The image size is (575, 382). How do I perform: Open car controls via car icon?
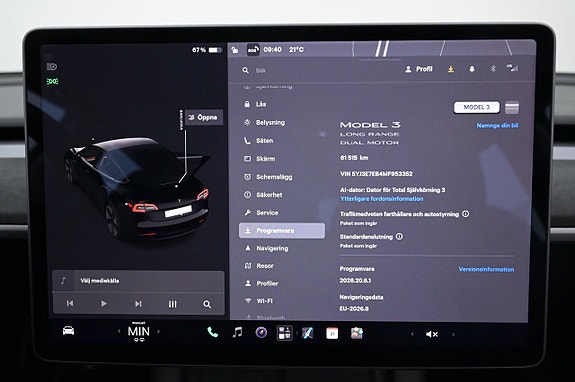[69, 331]
